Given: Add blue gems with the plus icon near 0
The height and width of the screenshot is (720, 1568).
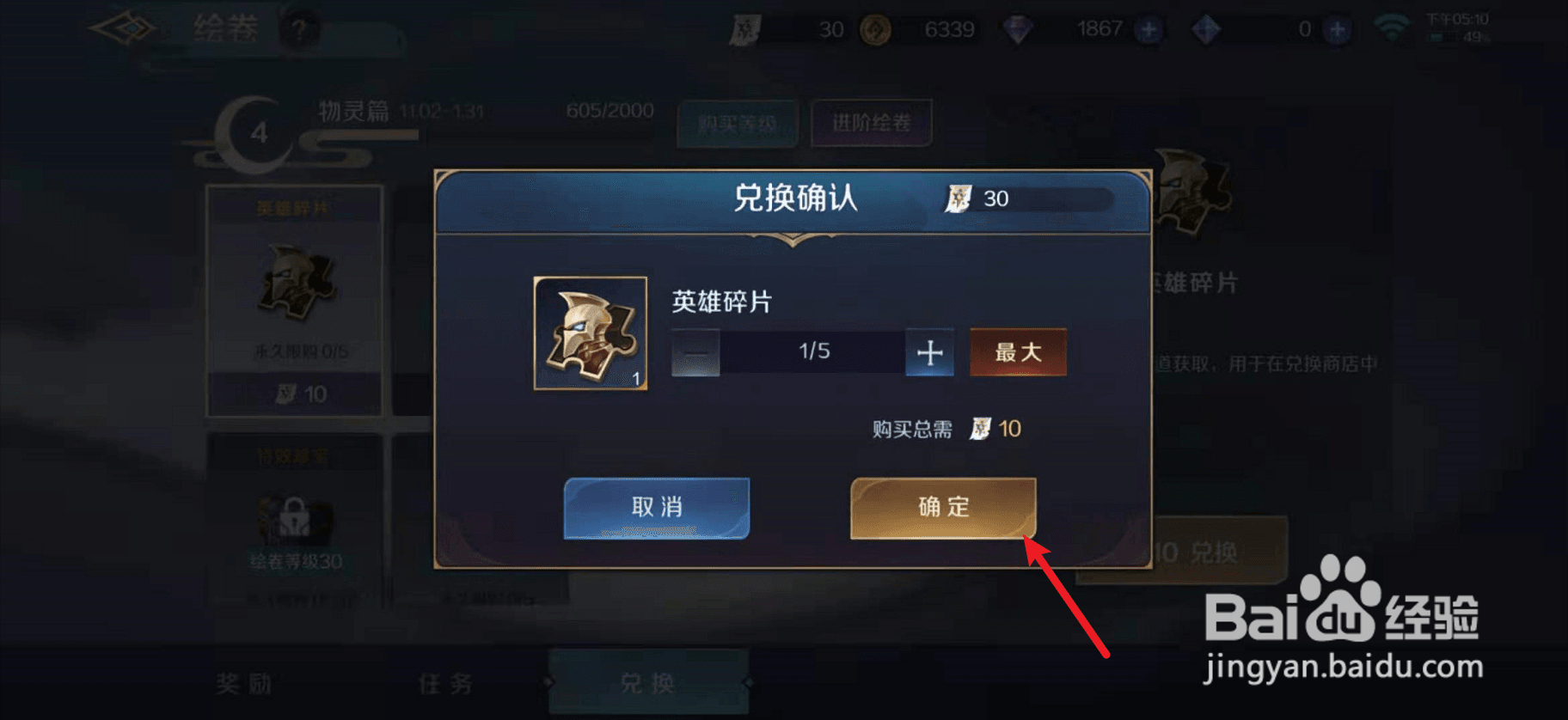Looking at the screenshot, I should [x=1337, y=30].
